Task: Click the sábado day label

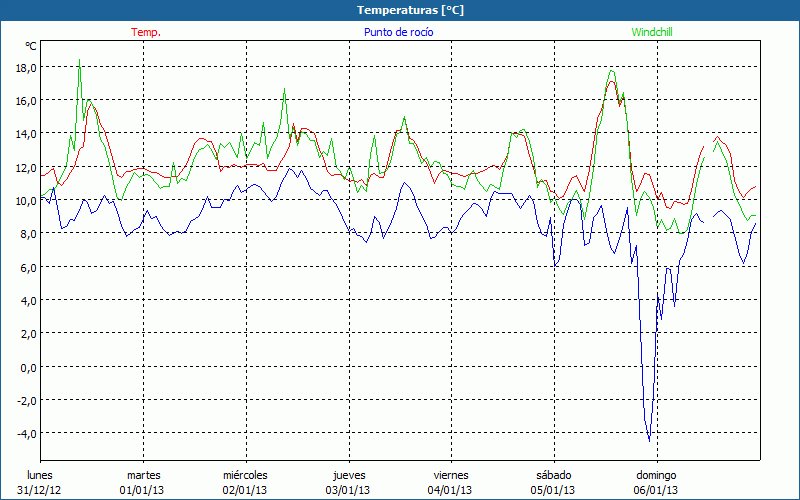Action: pos(553,475)
